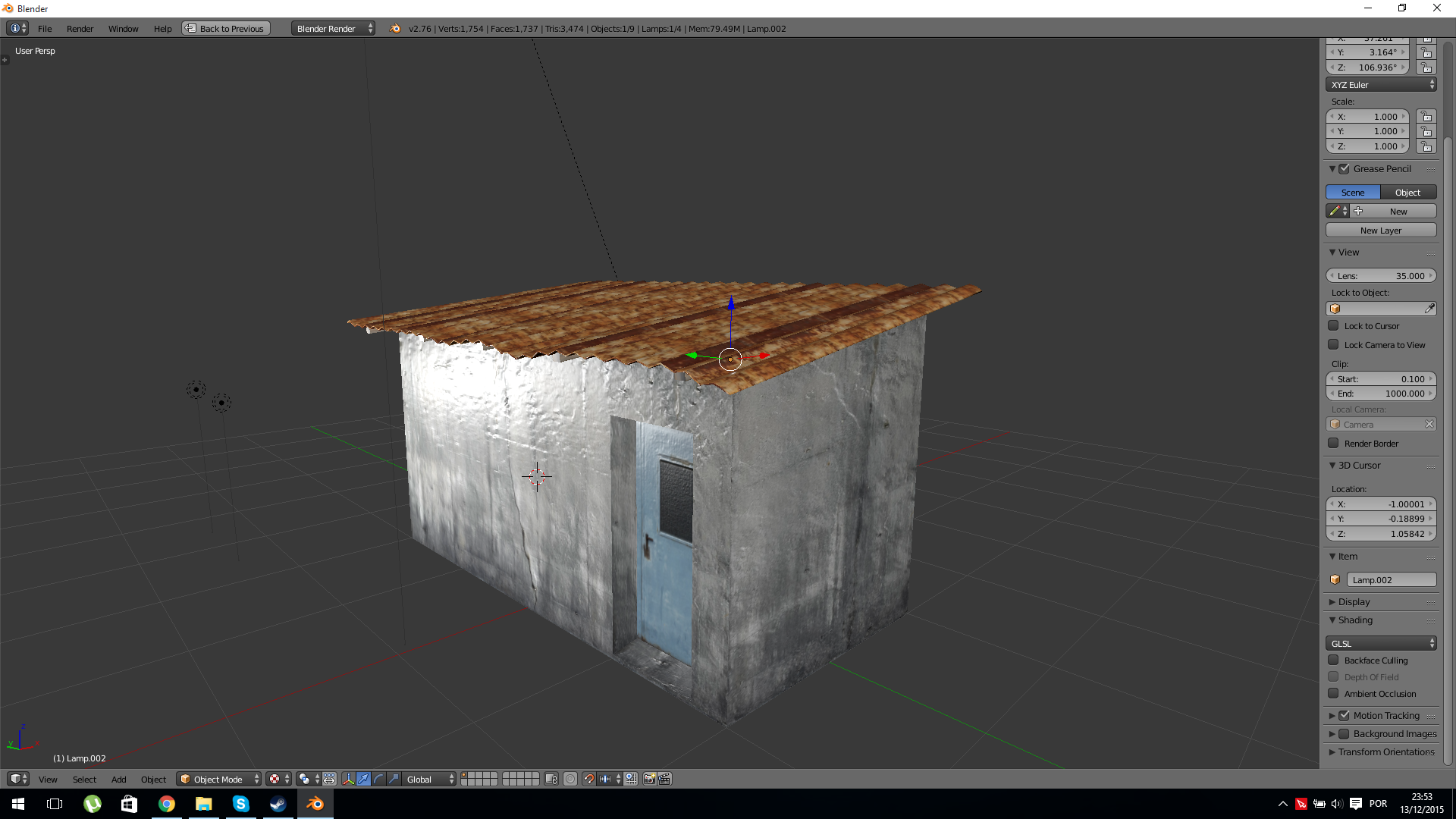This screenshot has width=1456, height=819.
Task: Click the eyedropper in Lock to Object
Action: [x=1429, y=309]
